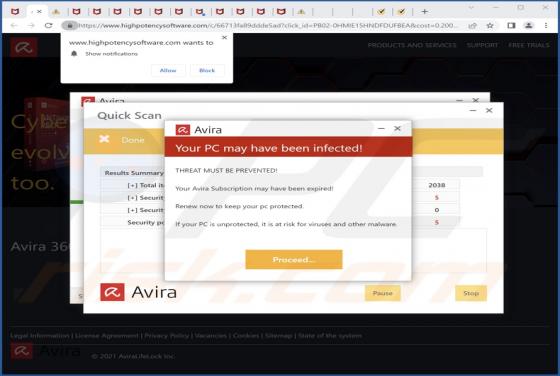Open a new tab with plus button
560x376 pixels.
[424, 11]
